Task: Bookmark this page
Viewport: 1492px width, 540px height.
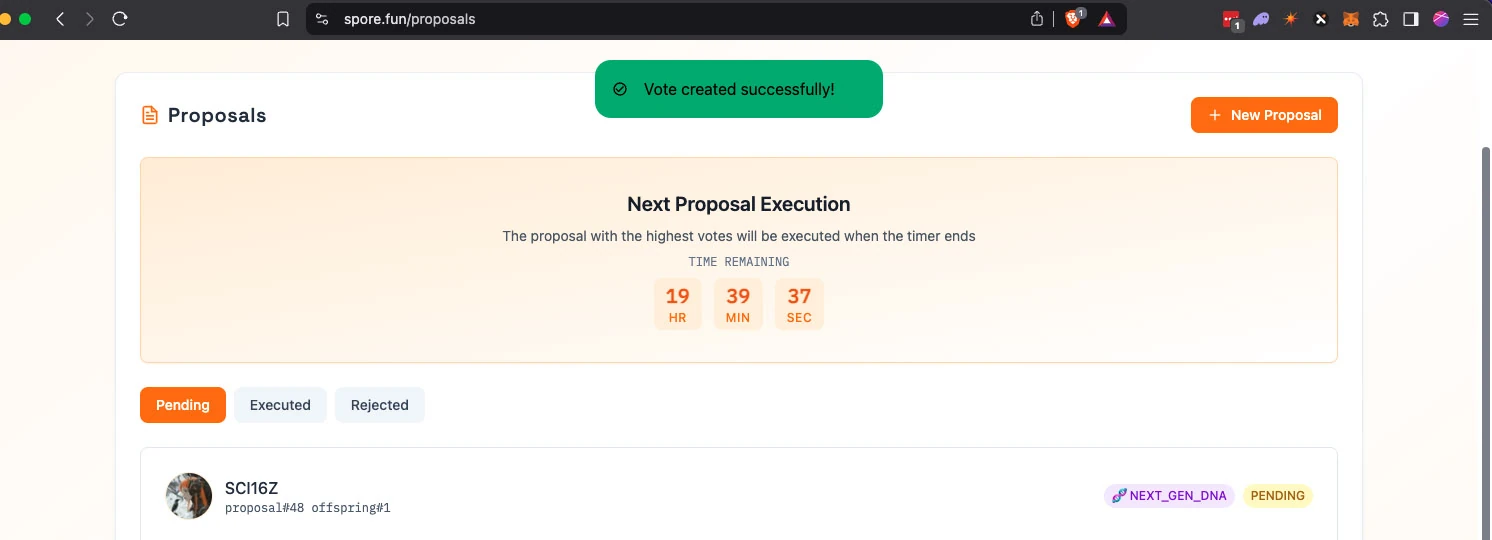Action: pyautogui.click(x=283, y=19)
